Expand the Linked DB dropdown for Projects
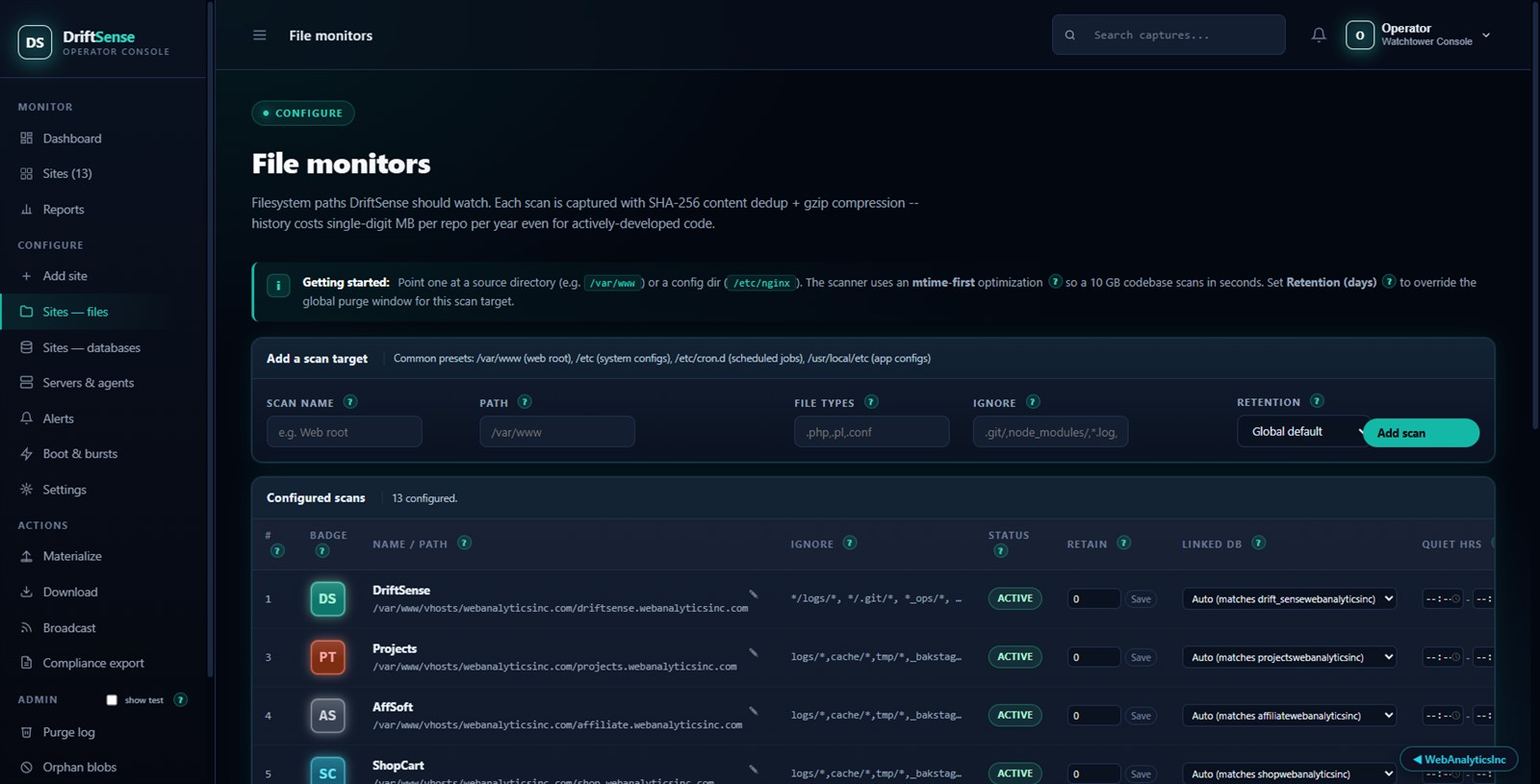The width and height of the screenshot is (1540, 784). click(x=1290, y=657)
